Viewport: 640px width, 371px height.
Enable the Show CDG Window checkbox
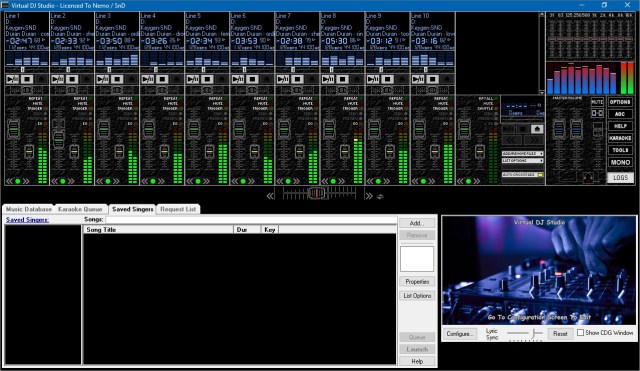pyautogui.click(x=580, y=333)
